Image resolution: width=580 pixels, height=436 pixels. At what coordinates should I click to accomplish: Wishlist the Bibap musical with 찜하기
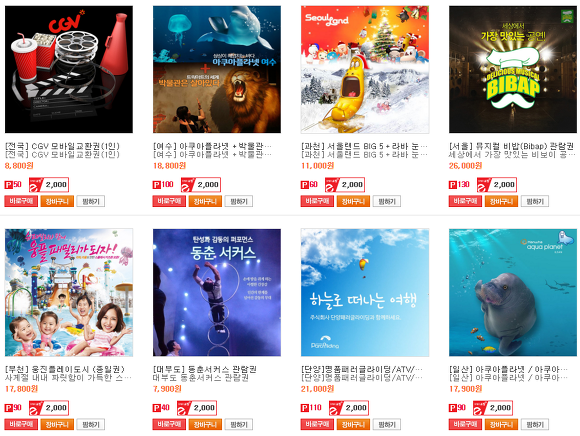pyautogui.click(x=535, y=201)
